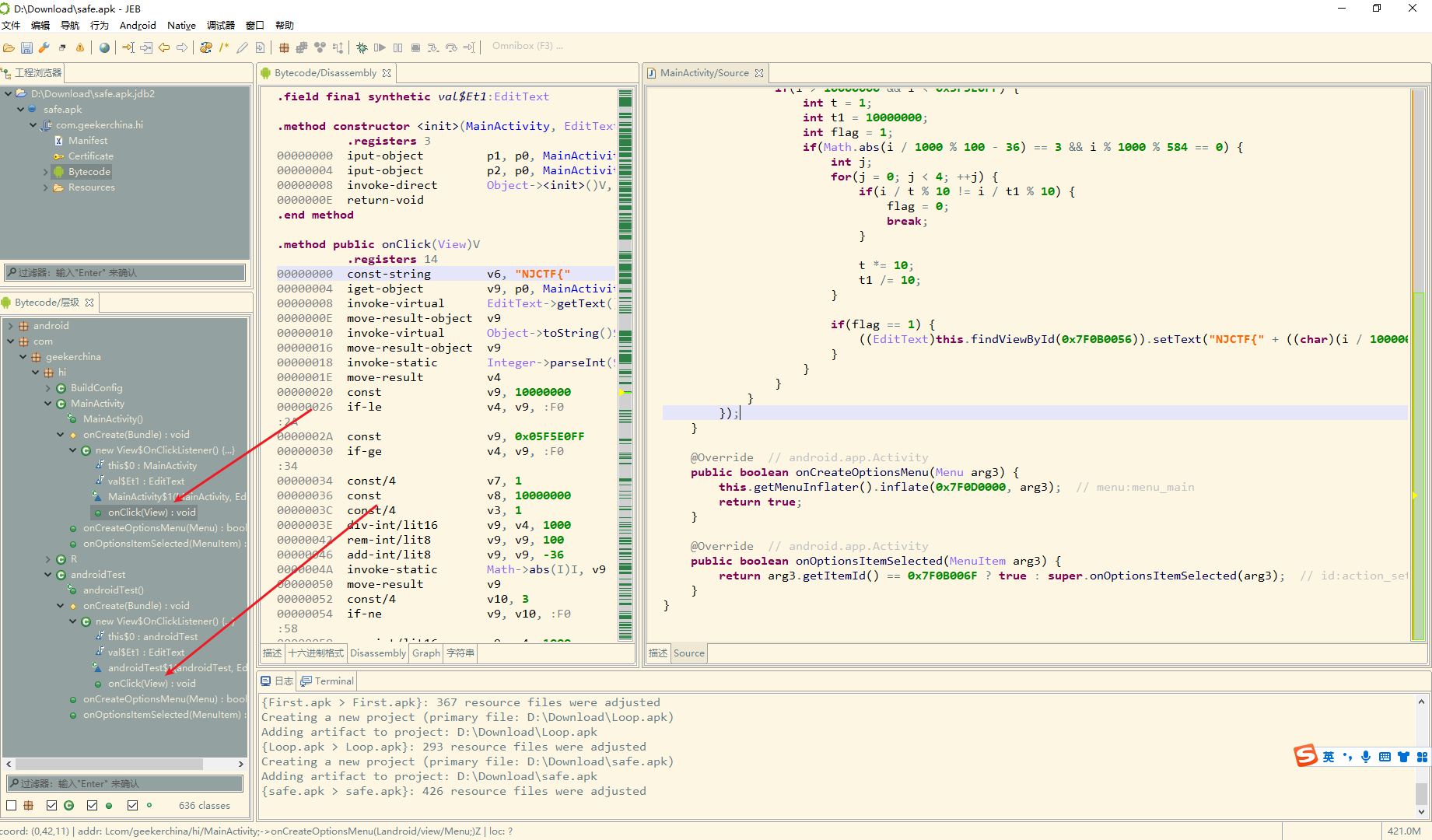This screenshot has height=840, width=1432.
Task: Click the step-over debugger icon
Action: coord(451,47)
